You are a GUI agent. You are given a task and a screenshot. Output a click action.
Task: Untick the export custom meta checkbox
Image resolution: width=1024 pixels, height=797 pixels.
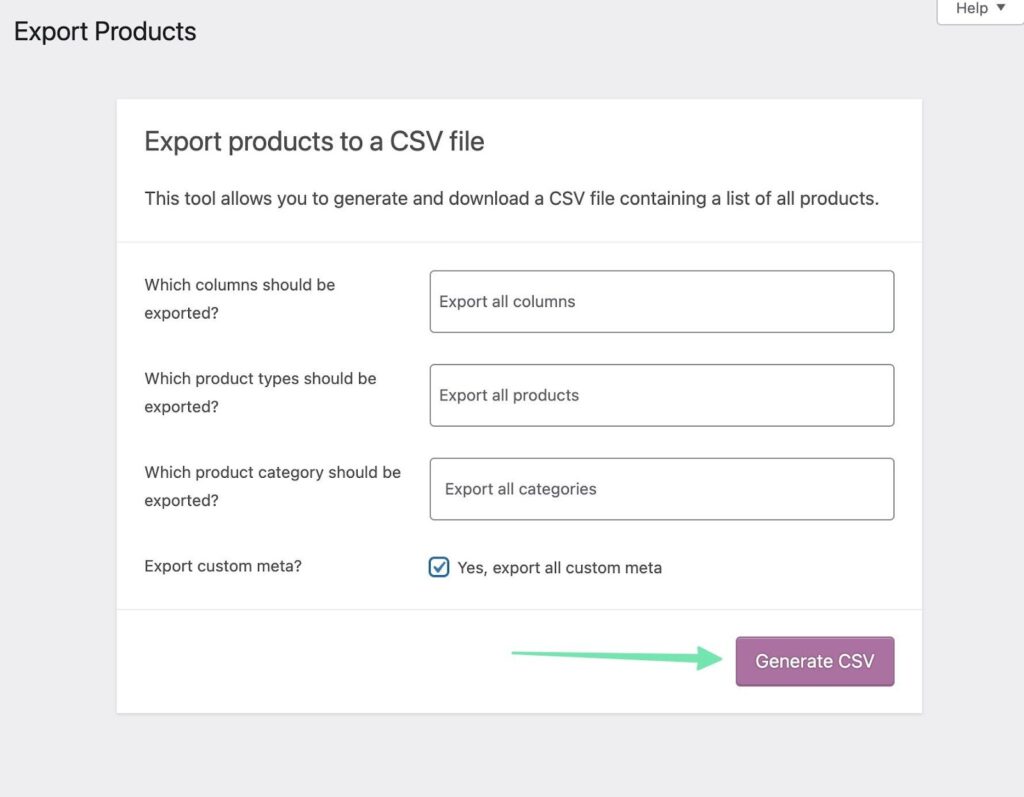pos(439,567)
